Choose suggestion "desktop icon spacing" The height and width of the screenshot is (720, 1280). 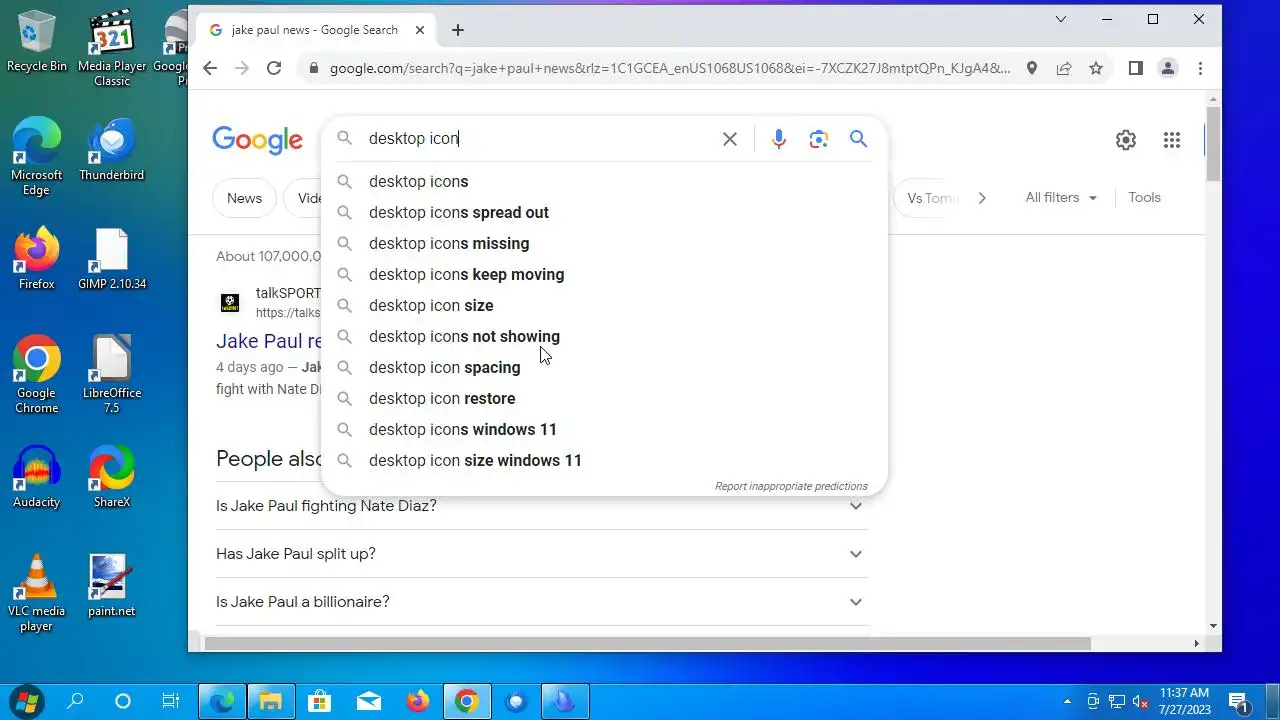(604, 367)
